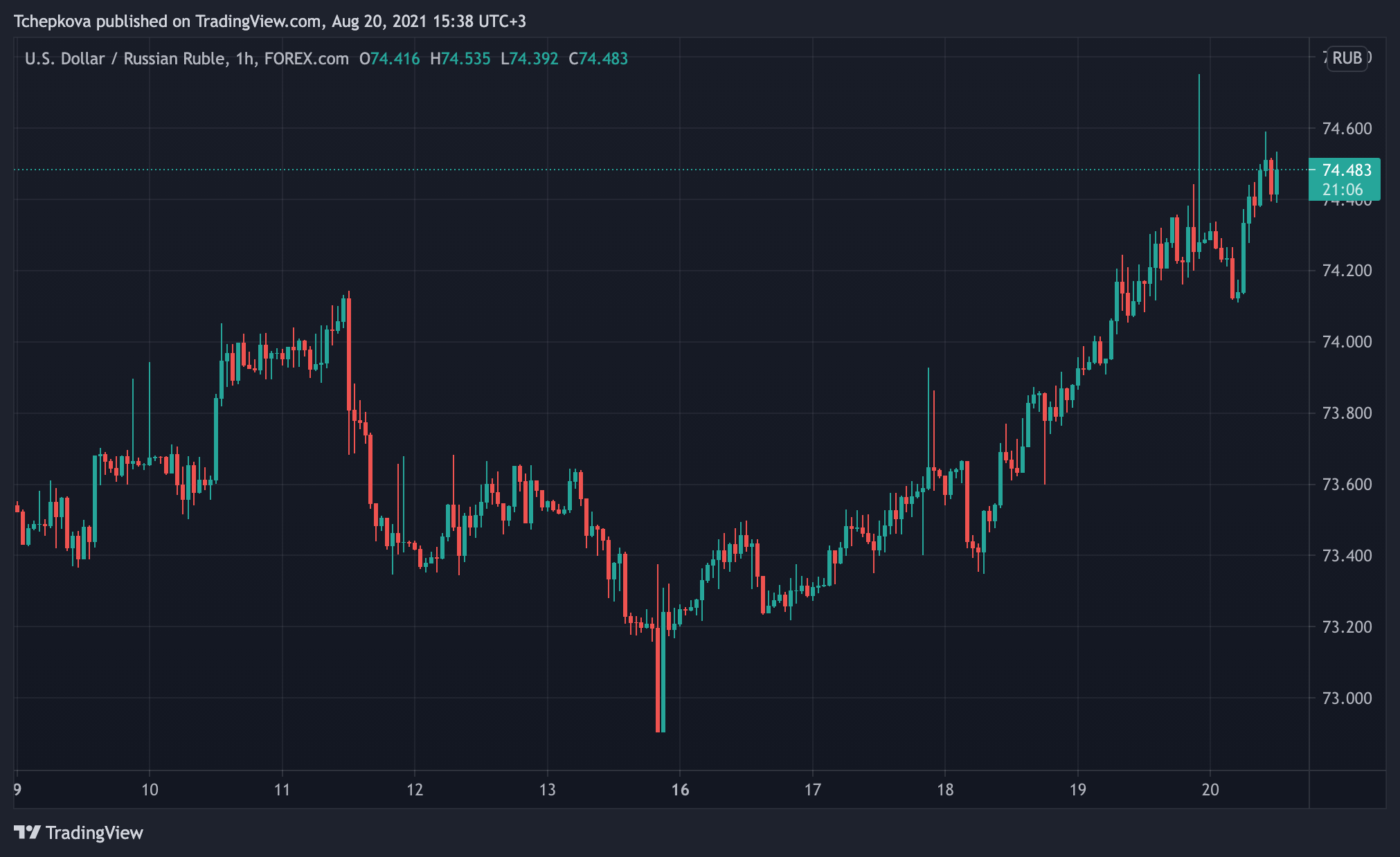Click date label 9 on time axis
1400x857 pixels.
pos(17,790)
